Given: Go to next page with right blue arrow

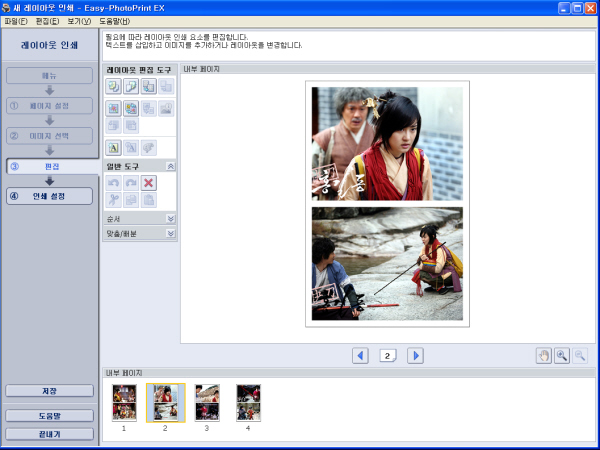Looking at the screenshot, I should (415, 356).
